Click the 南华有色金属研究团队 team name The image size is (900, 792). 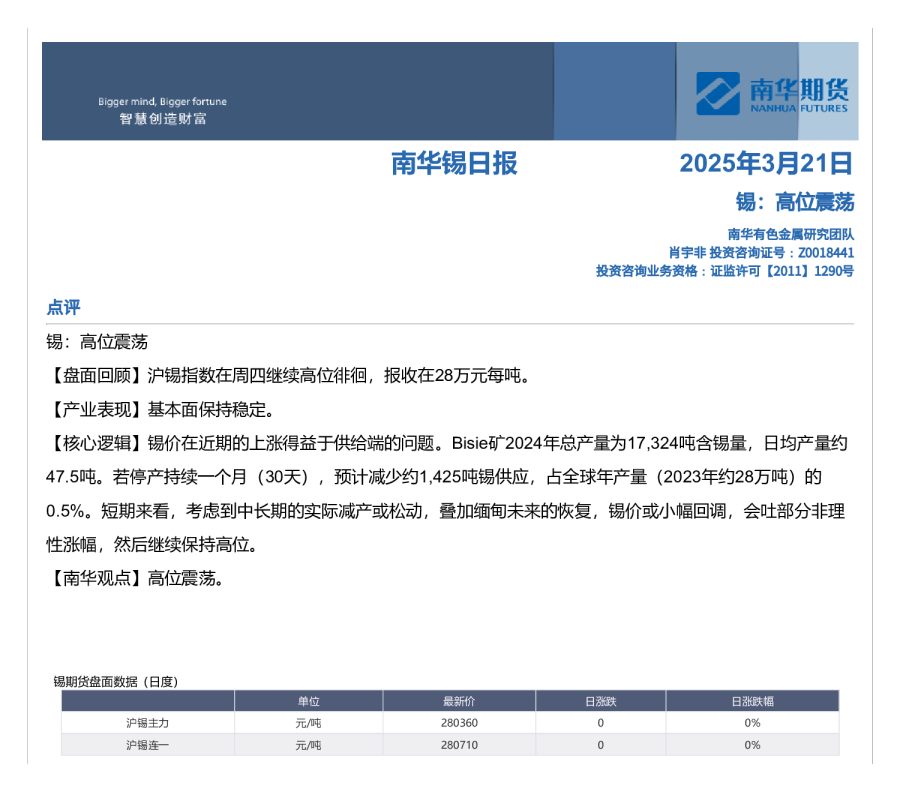click(791, 235)
